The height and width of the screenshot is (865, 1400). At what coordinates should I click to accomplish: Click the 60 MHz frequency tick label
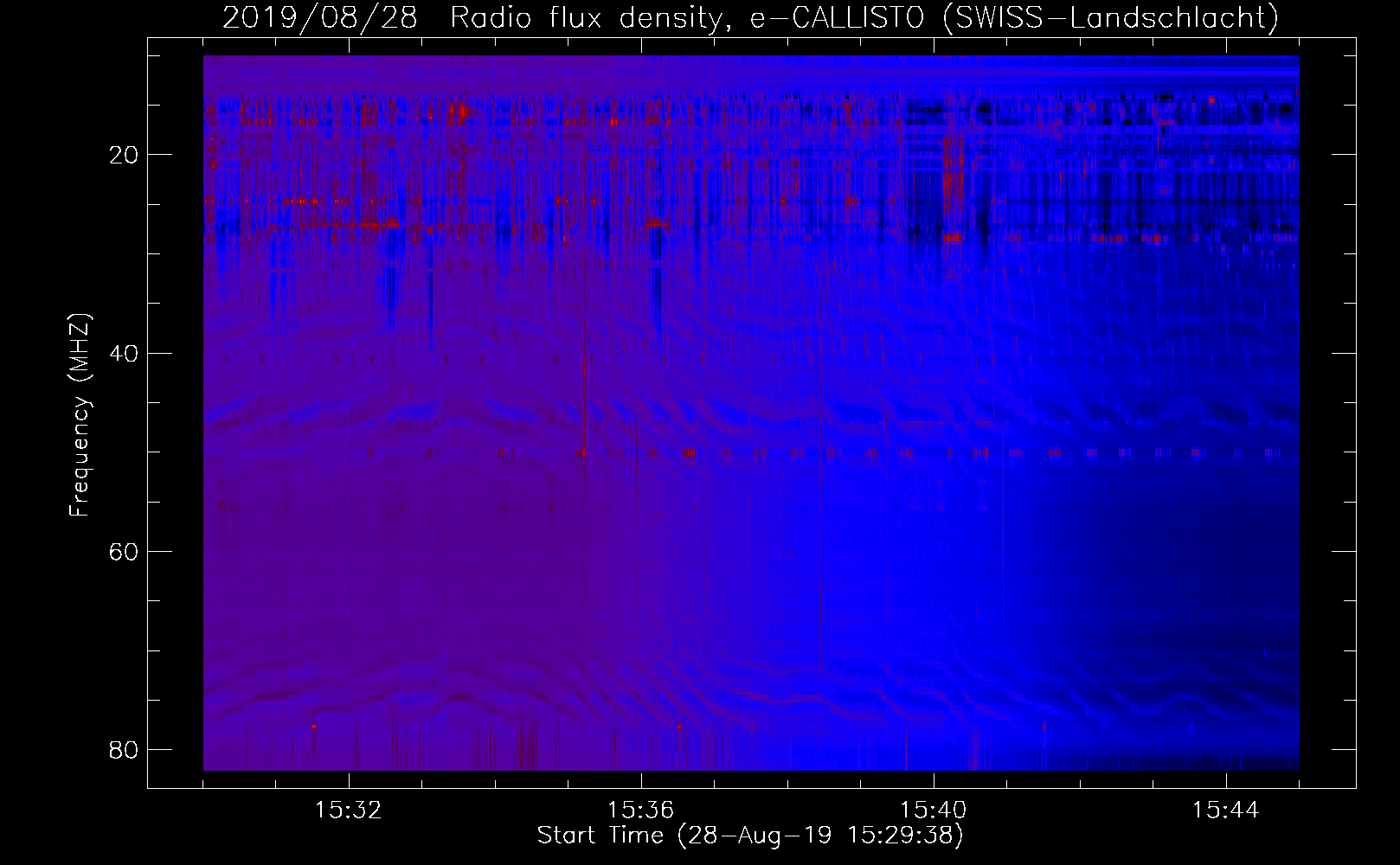pos(124,552)
